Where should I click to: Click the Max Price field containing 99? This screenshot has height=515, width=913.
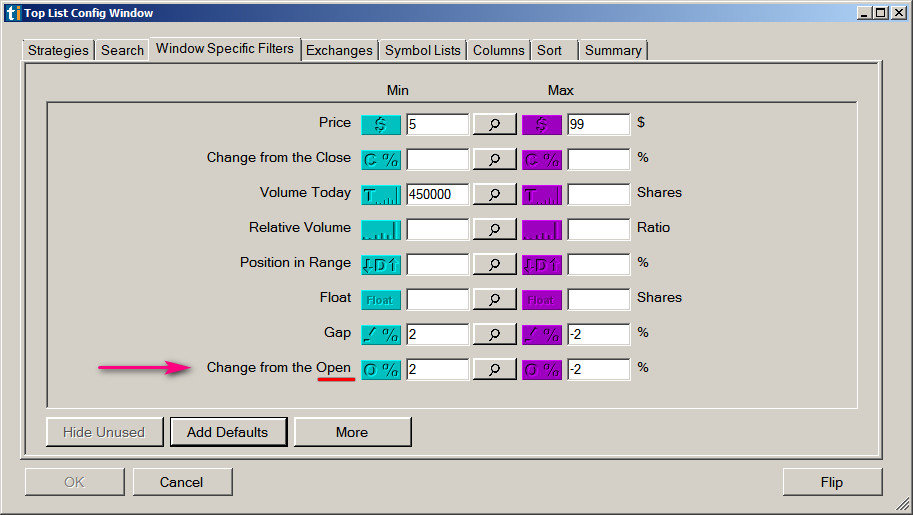pyautogui.click(x=599, y=124)
